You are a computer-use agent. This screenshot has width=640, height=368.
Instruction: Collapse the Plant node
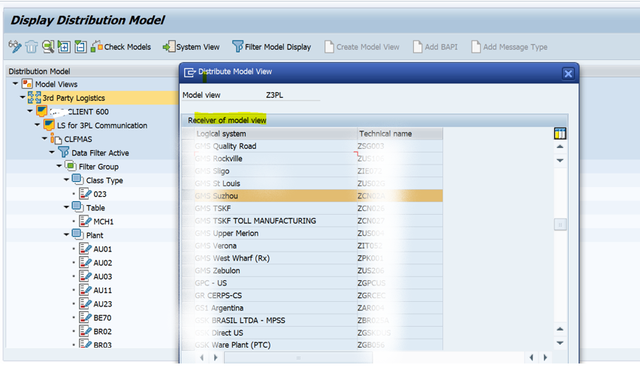pos(67,235)
